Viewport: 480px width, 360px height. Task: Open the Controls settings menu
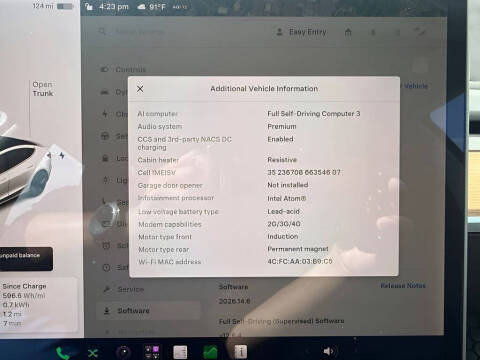pyautogui.click(x=131, y=69)
